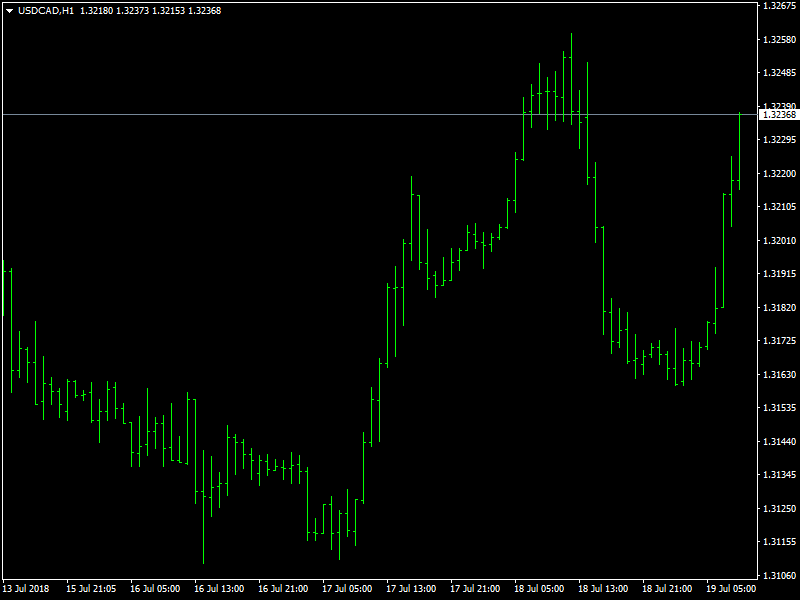
Task: Click time axis label 19 Jul 05:00
Action: point(731,589)
